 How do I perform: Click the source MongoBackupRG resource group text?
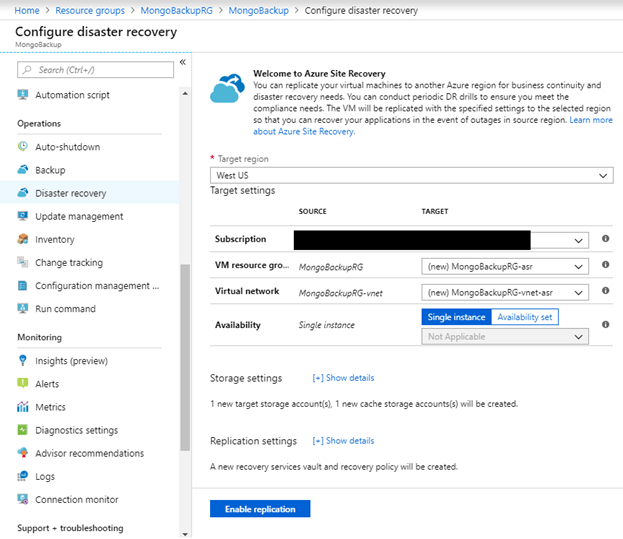[331, 267]
